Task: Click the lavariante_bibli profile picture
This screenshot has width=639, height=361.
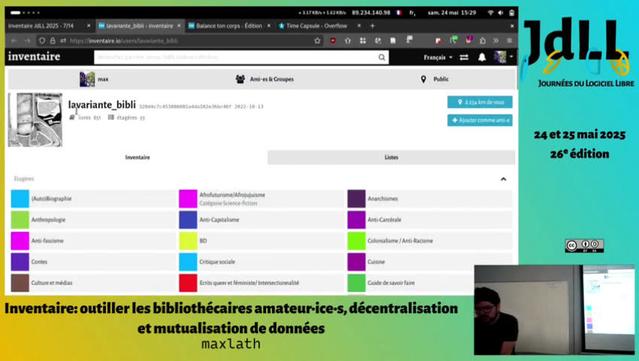Action: click(35, 119)
